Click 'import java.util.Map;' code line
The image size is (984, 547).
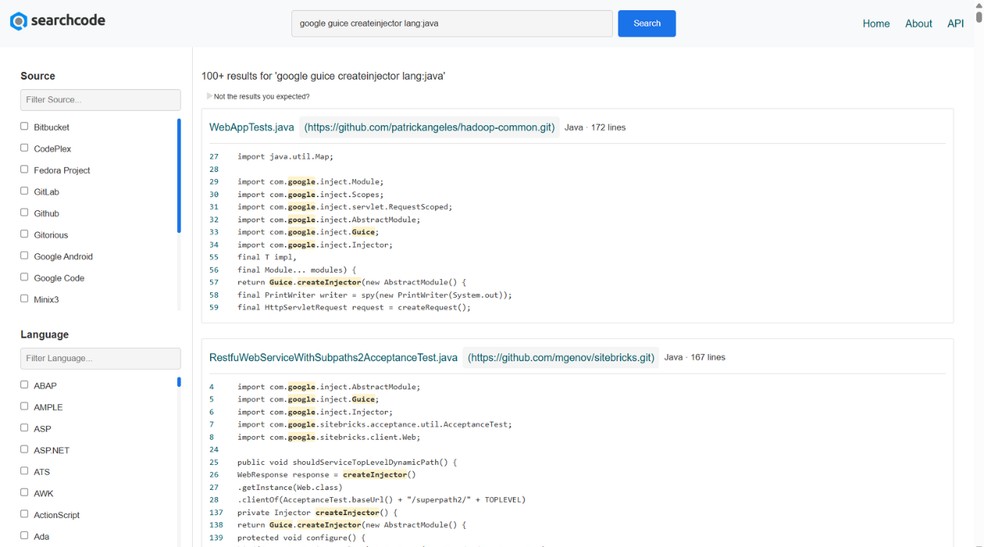click(285, 157)
